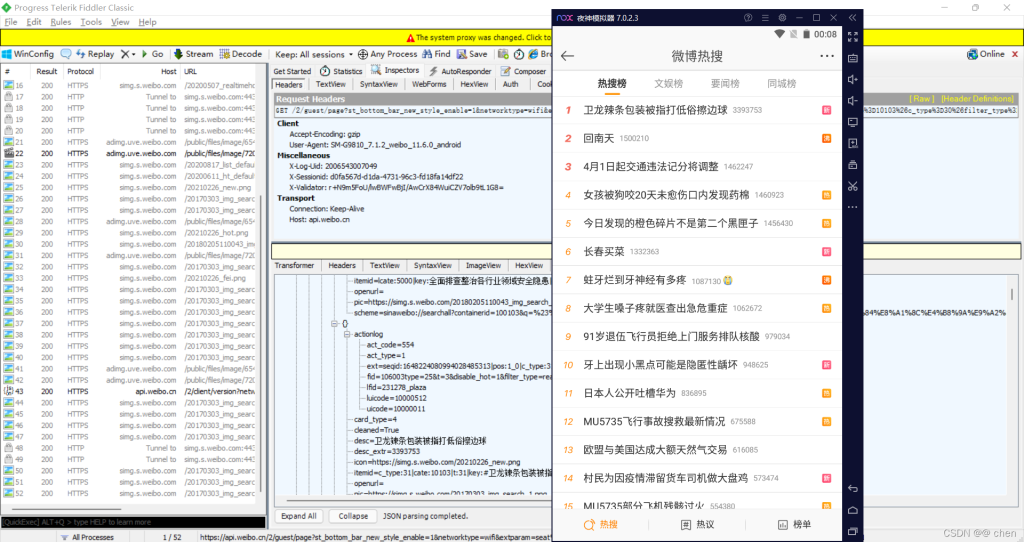Open WinConfig in Fiddler toolbar
Viewport: 1024px width, 542px height.
[27, 54]
